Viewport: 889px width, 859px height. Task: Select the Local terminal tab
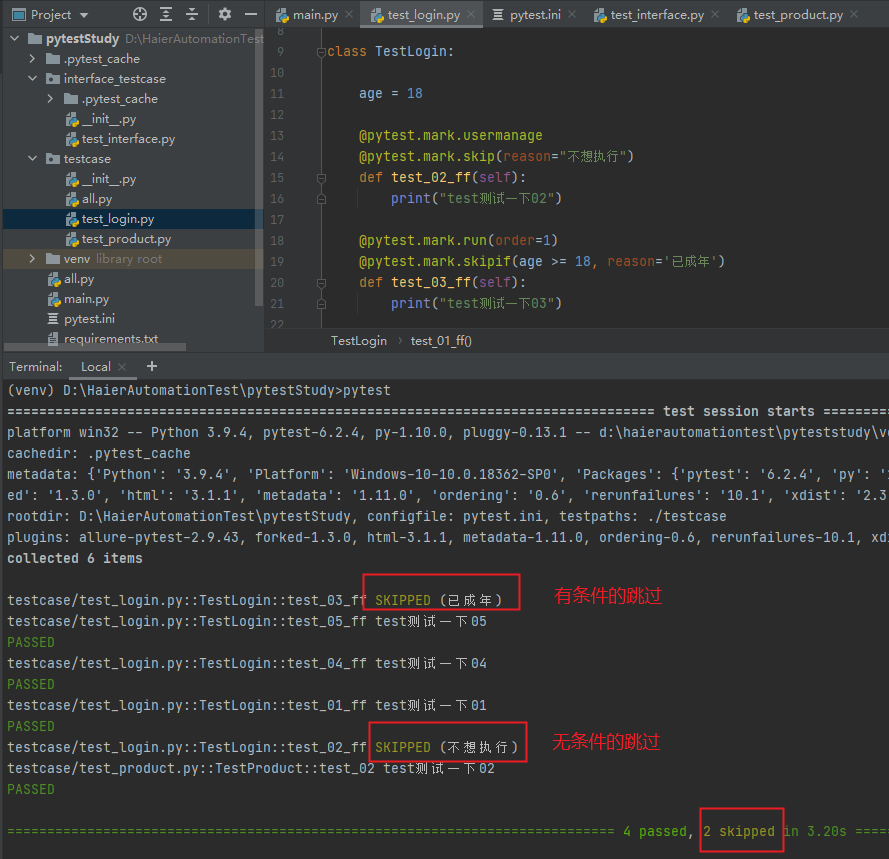coord(95,367)
